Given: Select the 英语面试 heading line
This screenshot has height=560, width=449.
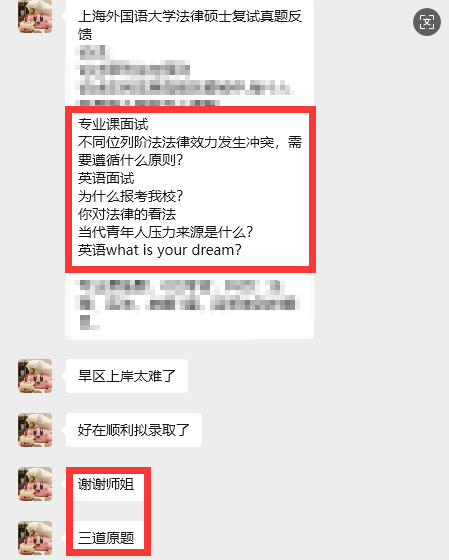Looking at the screenshot, I should pyautogui.click(x=106, y=178).
